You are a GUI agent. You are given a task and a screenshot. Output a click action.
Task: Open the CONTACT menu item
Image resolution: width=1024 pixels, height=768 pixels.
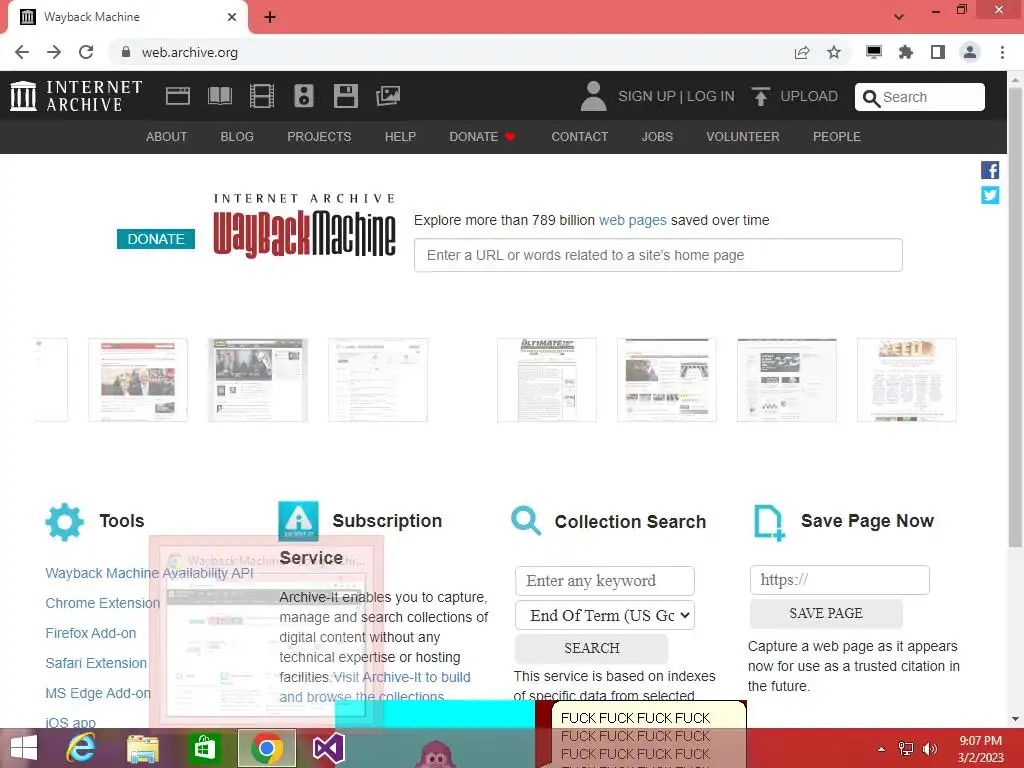(x=580, y=136)
